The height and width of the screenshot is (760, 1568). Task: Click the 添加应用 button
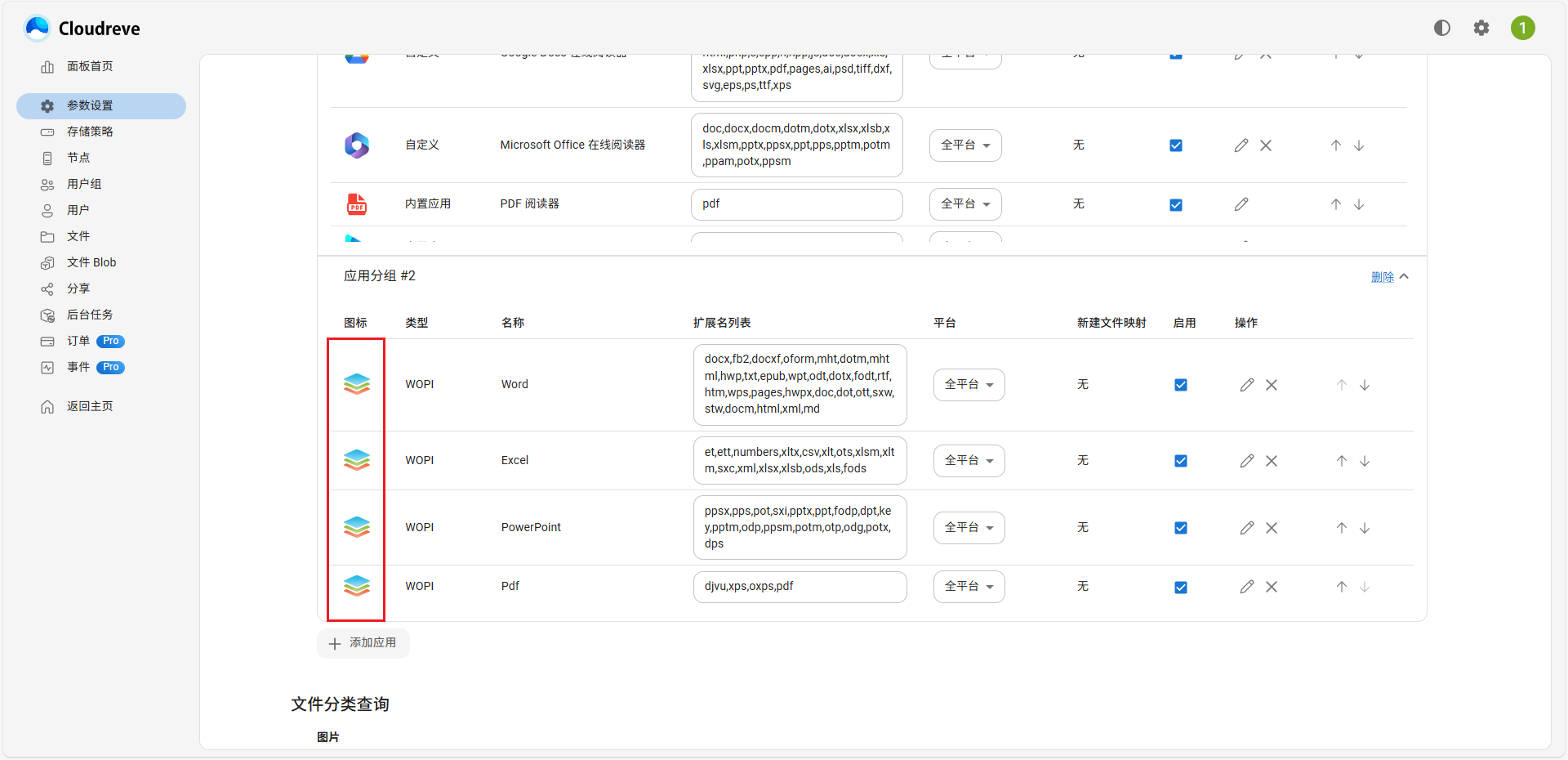(x=363, y=643)
